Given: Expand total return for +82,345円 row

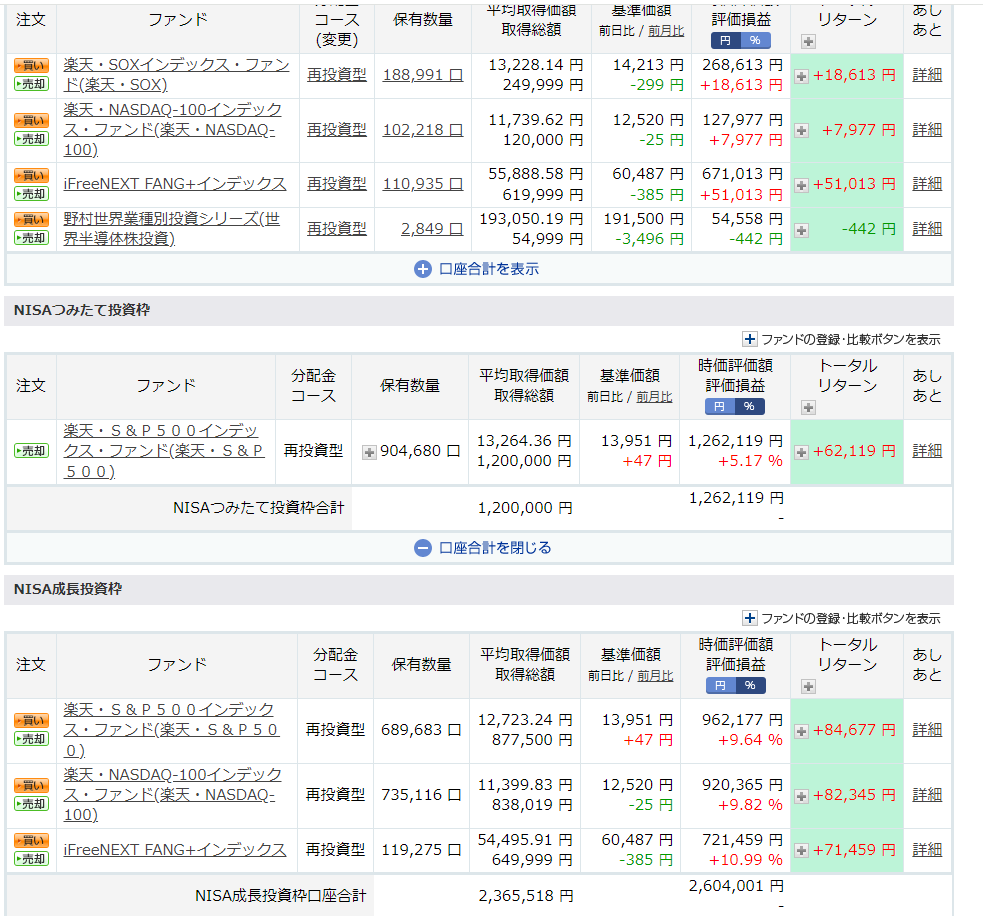Looking at the screenshot, I should click(x=801, y=796).
